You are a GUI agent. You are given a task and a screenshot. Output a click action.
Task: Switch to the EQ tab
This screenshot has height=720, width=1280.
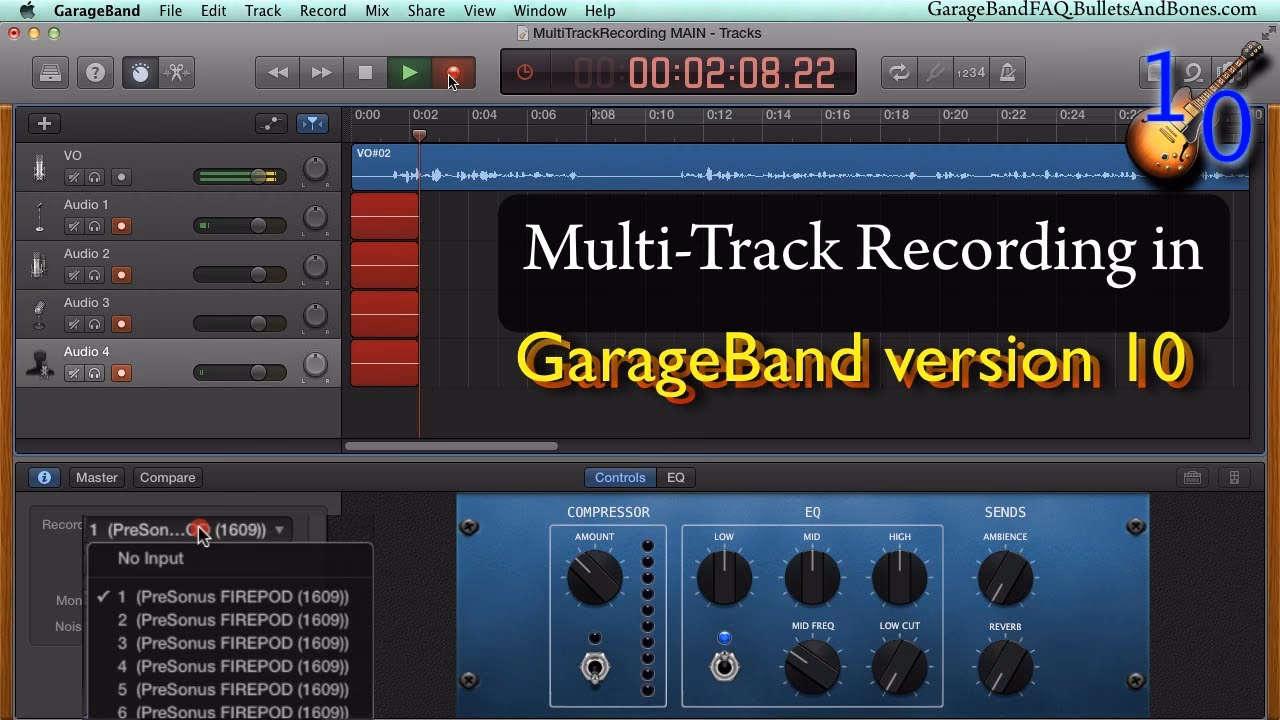click(676, 477)
